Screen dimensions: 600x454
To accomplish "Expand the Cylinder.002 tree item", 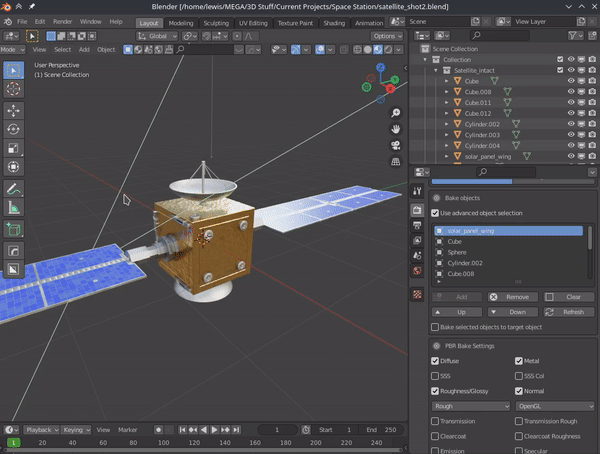I will coord(447,124).
